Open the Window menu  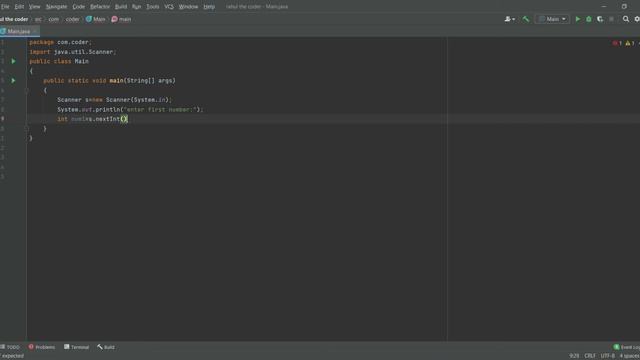[x=188, y=7]
